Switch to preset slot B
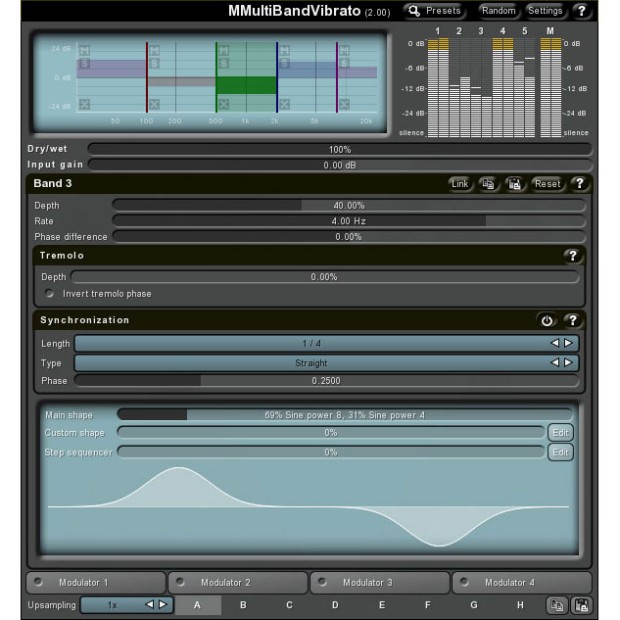The width and height of the screenshot is (620, 620). tap(243, 605)
